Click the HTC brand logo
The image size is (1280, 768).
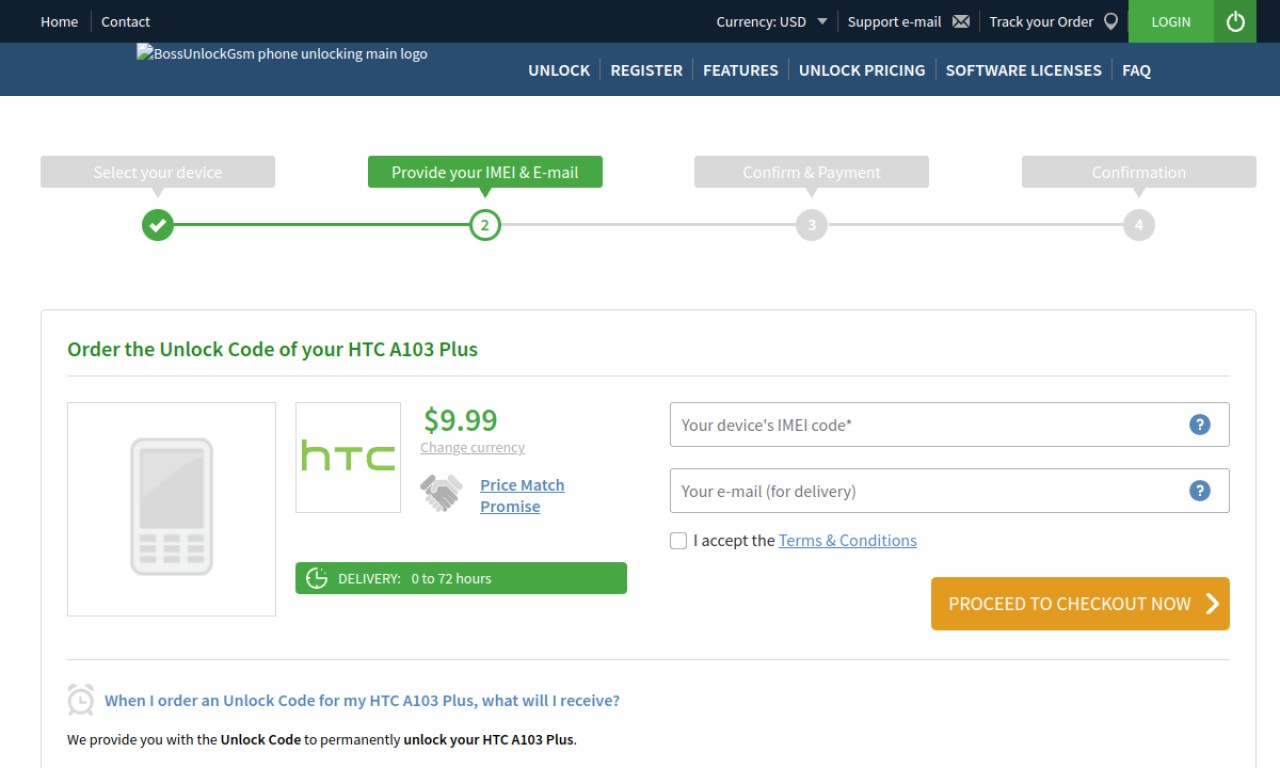point(348,457)
